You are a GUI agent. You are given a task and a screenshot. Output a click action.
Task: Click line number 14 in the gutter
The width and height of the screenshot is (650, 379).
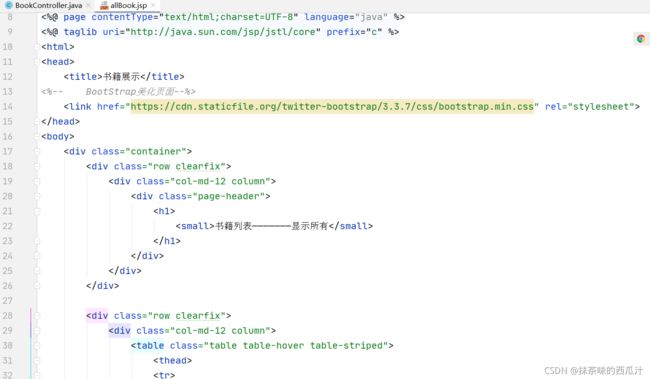coord(7,107)
